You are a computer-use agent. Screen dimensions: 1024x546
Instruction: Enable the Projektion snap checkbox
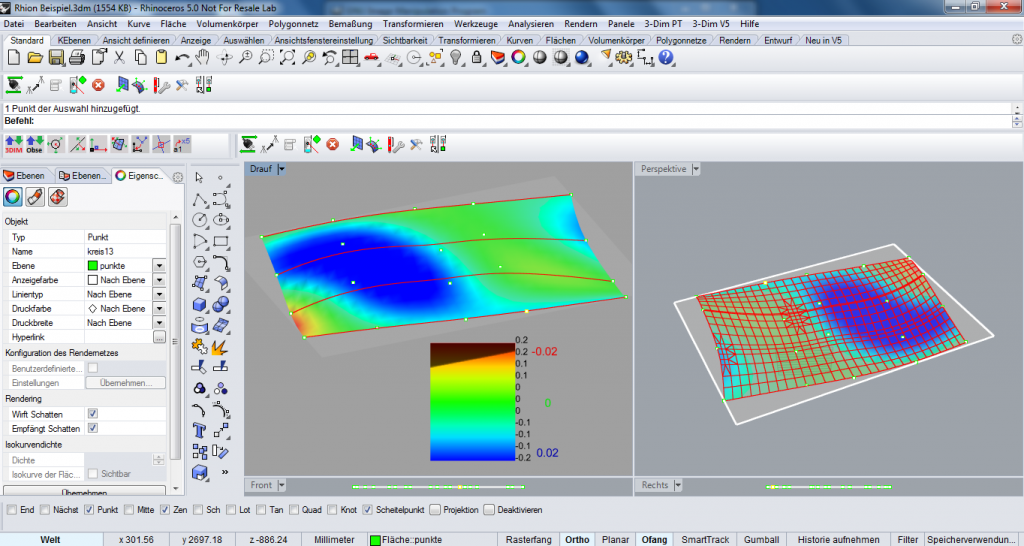[x=435, y=509]
